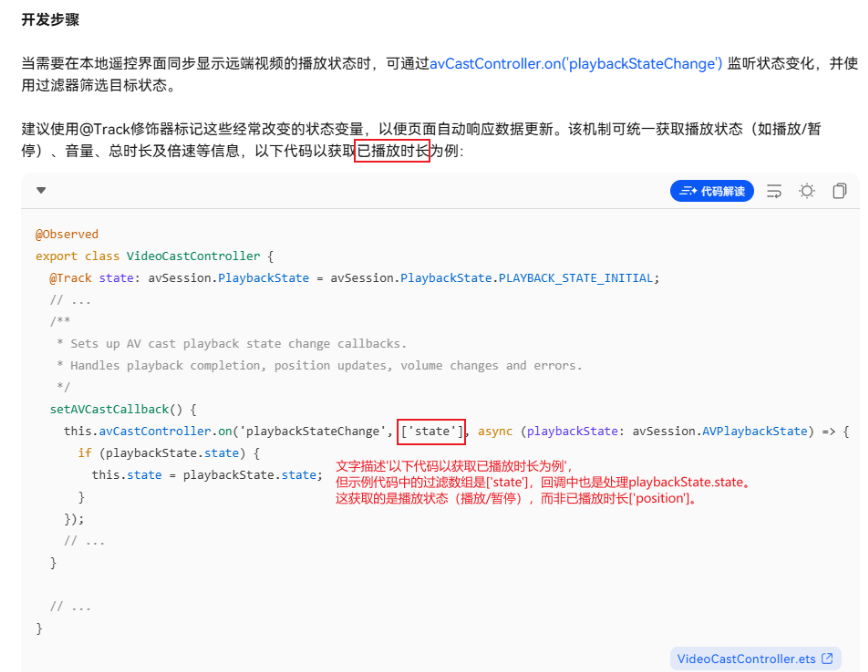Copy code using the clipboard icon

[x=839, y=191]
